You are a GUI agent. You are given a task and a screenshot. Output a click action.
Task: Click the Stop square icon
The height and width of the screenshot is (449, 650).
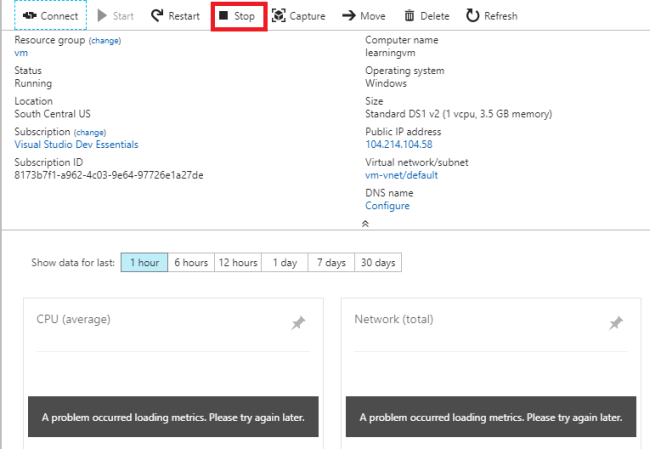coord(224,16)
